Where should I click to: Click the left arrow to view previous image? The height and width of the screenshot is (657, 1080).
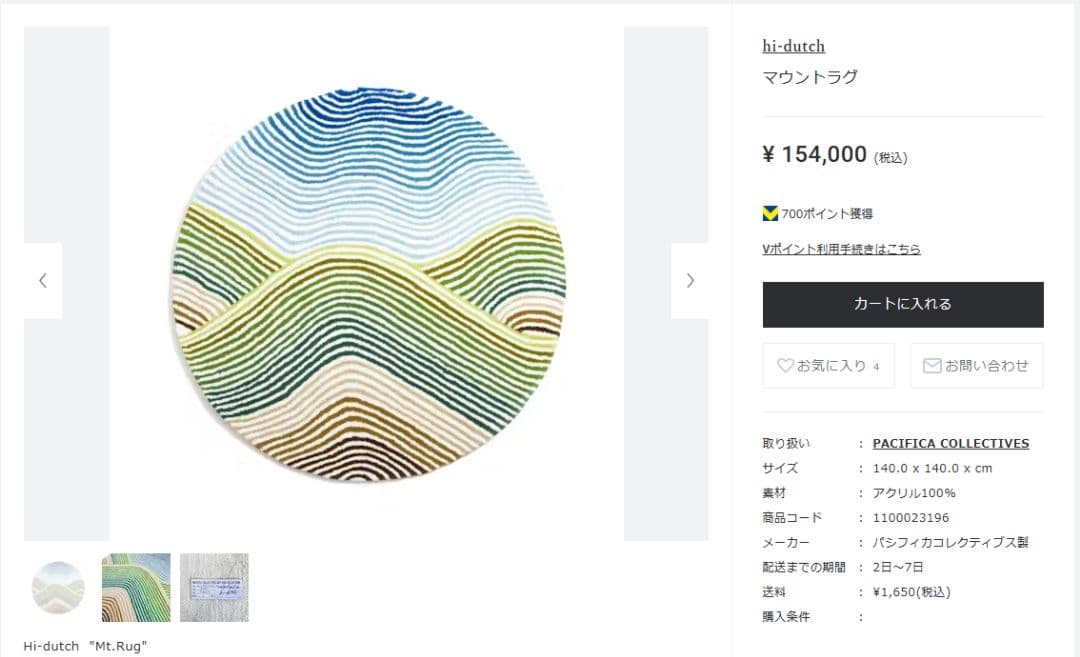coord(42,281)
